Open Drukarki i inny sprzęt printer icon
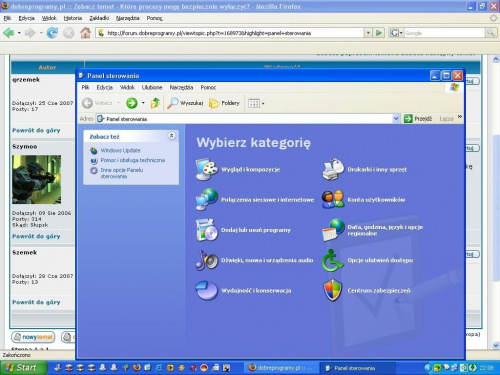The width and height of the screenshot is (500, 375). [x=333, y=169]
